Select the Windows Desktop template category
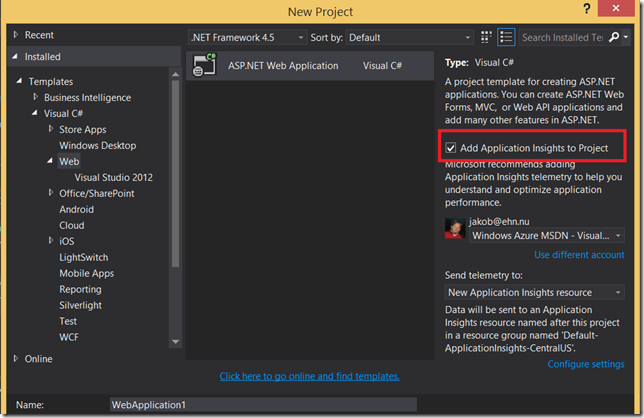 (97, 145)
